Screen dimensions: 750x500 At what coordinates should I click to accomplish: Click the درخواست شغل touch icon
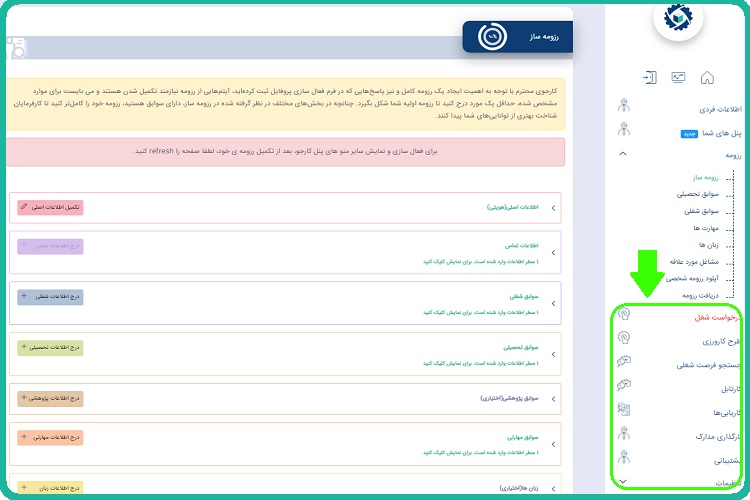[624, 314]
